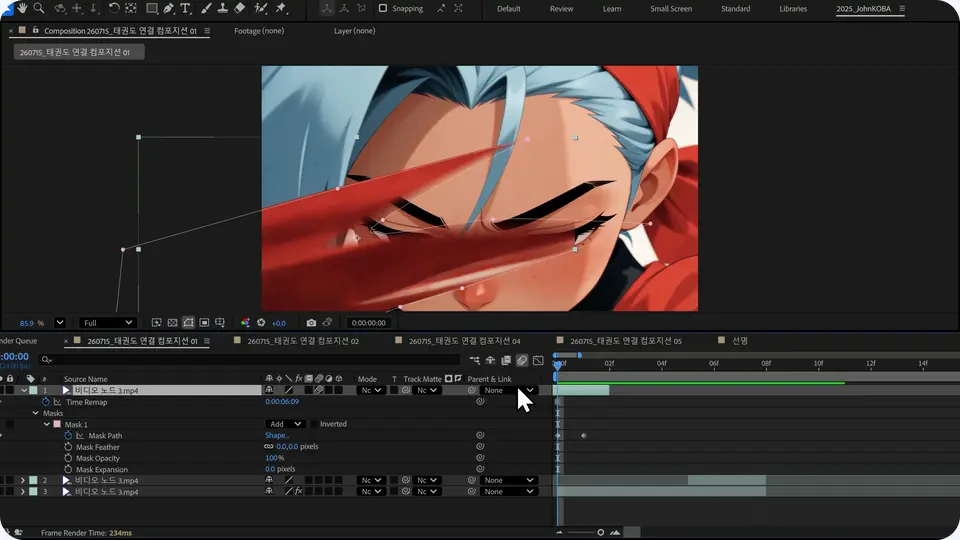Select the Puppet Pin tool

[x=281, y=8]
